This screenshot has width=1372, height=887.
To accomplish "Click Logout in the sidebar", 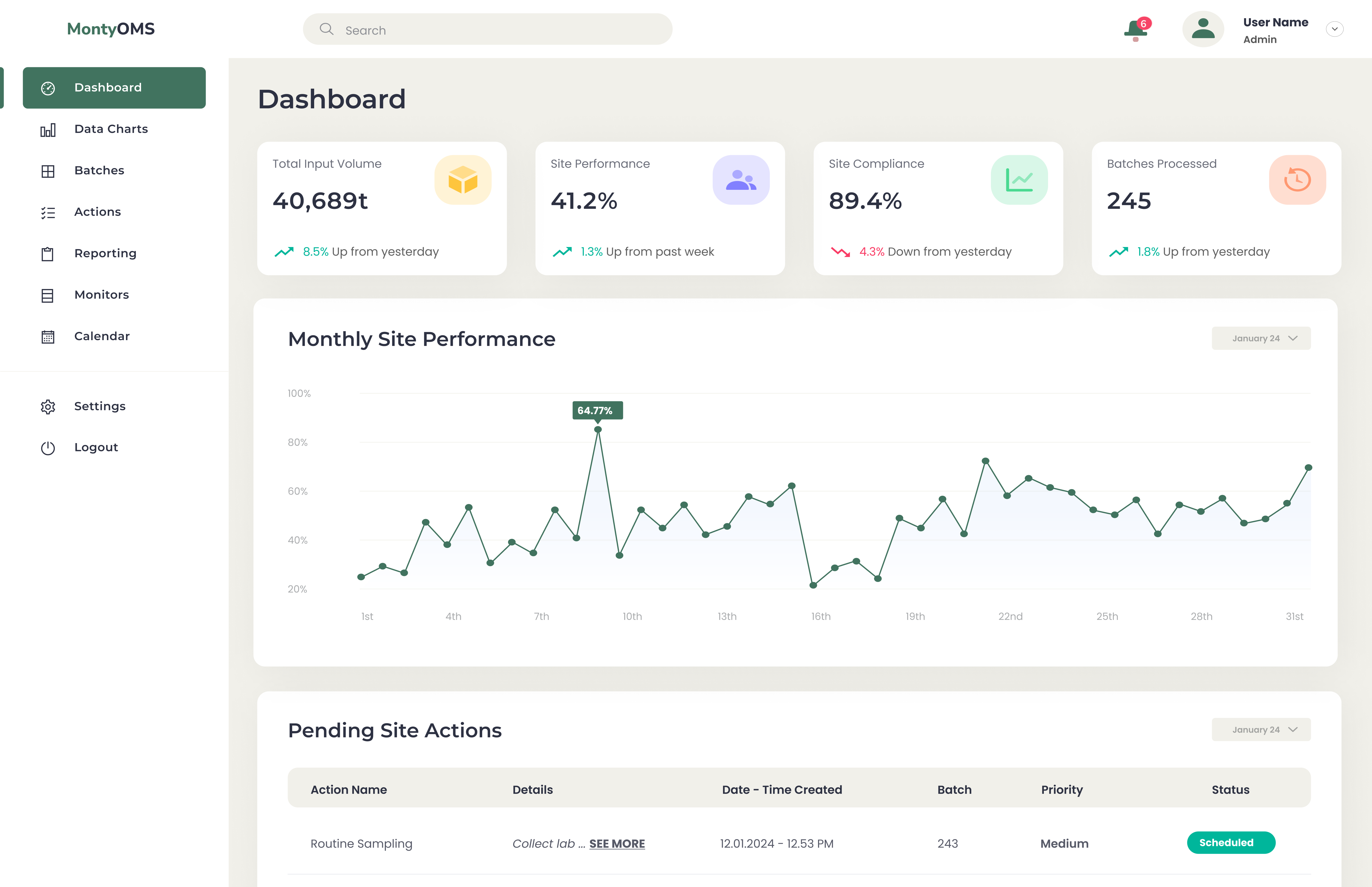I will tap(96, 448).
